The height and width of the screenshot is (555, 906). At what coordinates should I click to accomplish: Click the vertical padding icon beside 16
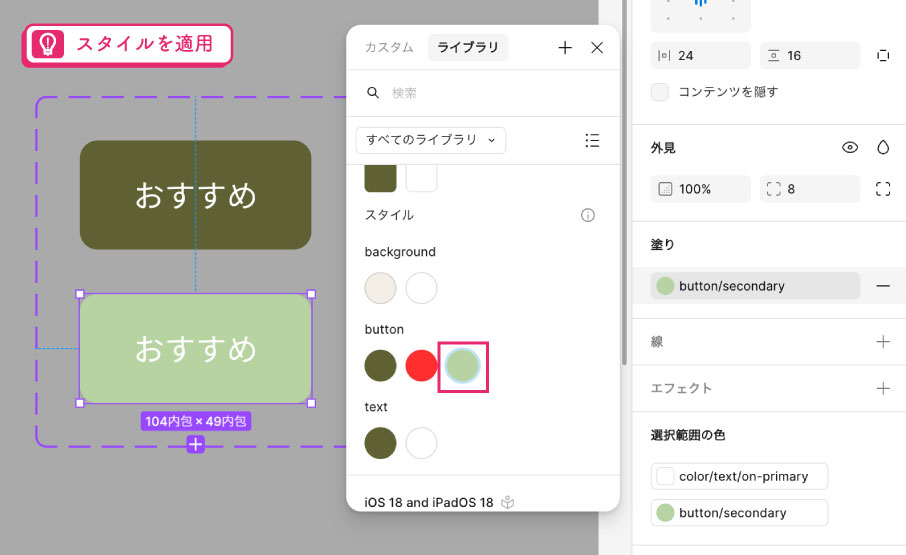pyautogui.click(x=773, y=55)
